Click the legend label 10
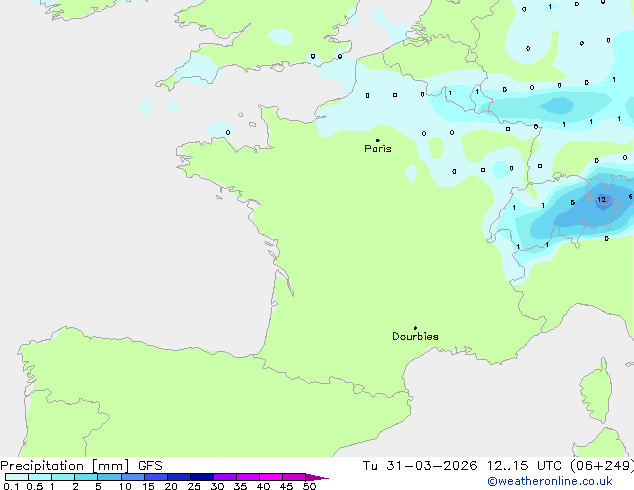The height and width of the screenshot is (490, 634). pyautogui.click(x=125, y=486)
